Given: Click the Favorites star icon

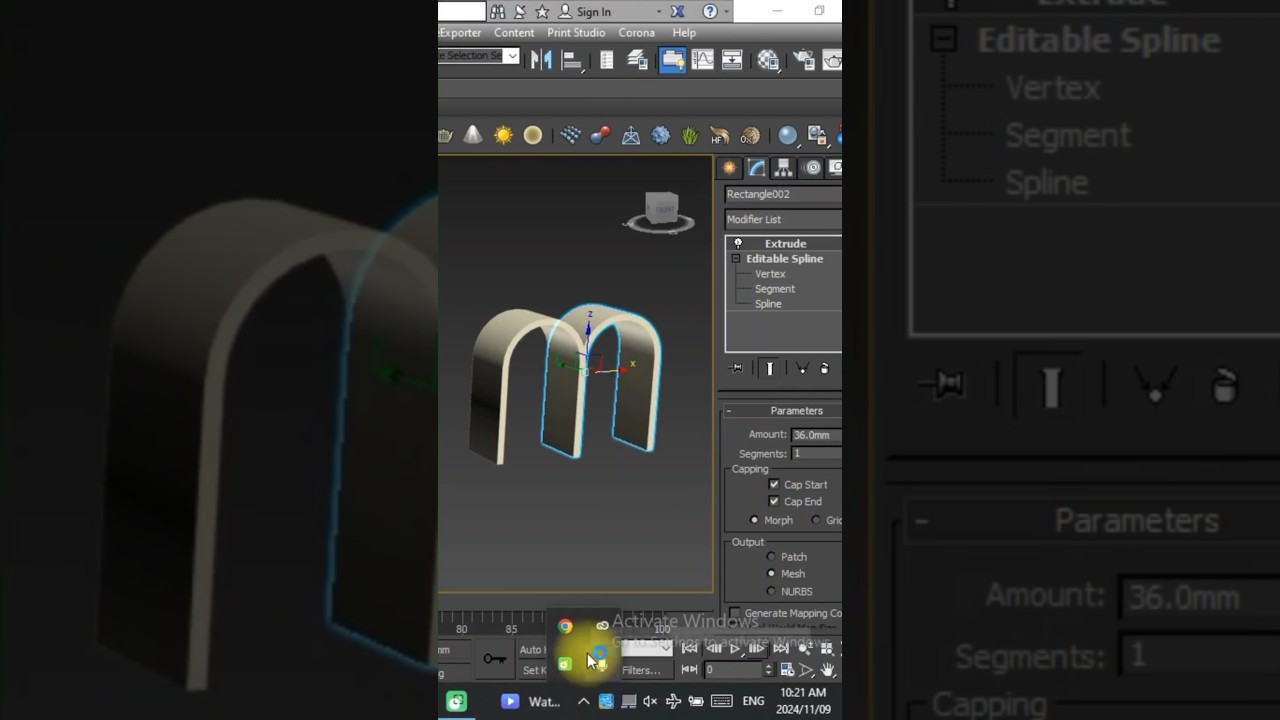Looking at the screenshot, I should tap(542, 11).
